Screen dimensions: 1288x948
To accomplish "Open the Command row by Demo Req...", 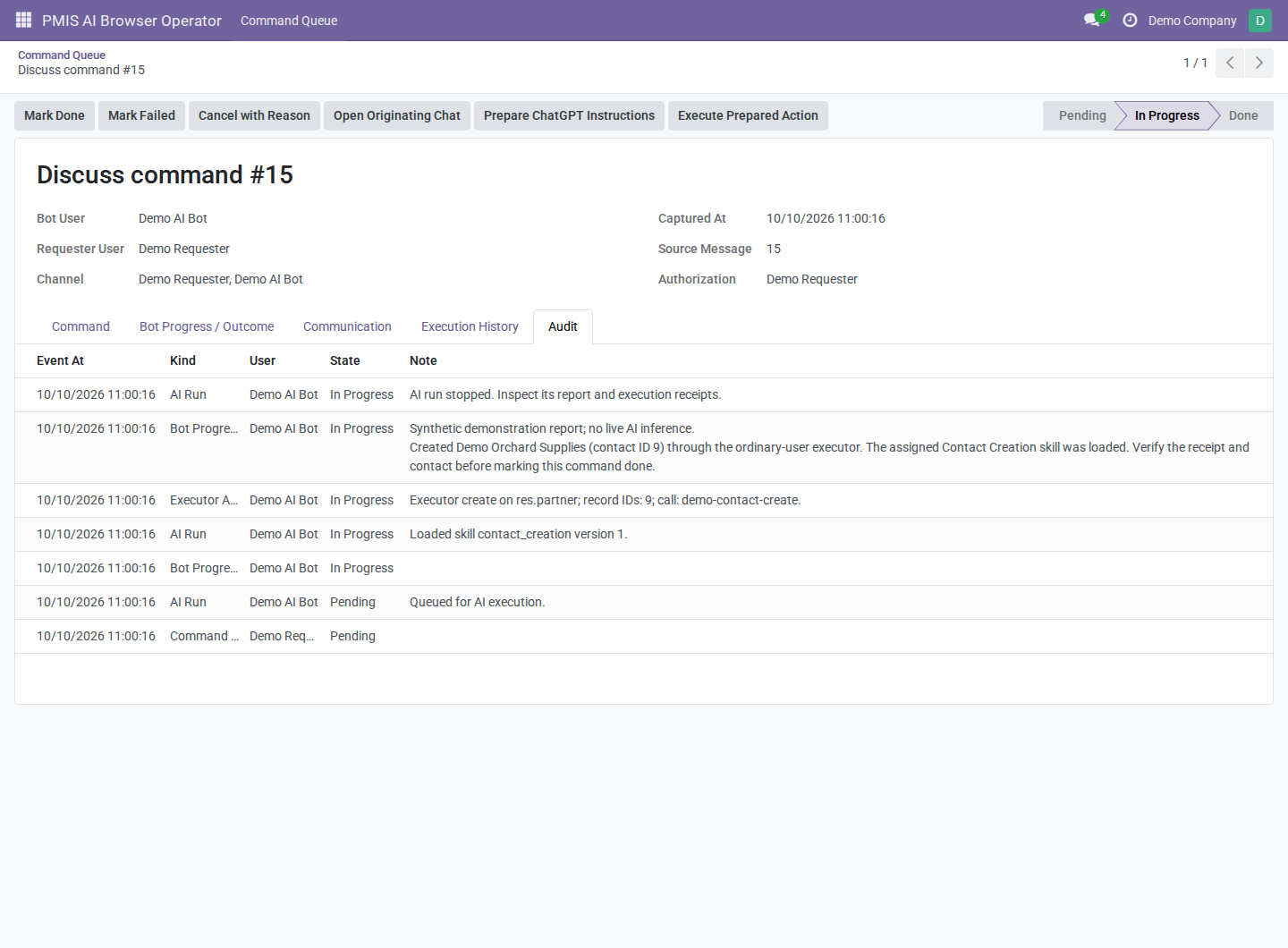I will 644,636.
